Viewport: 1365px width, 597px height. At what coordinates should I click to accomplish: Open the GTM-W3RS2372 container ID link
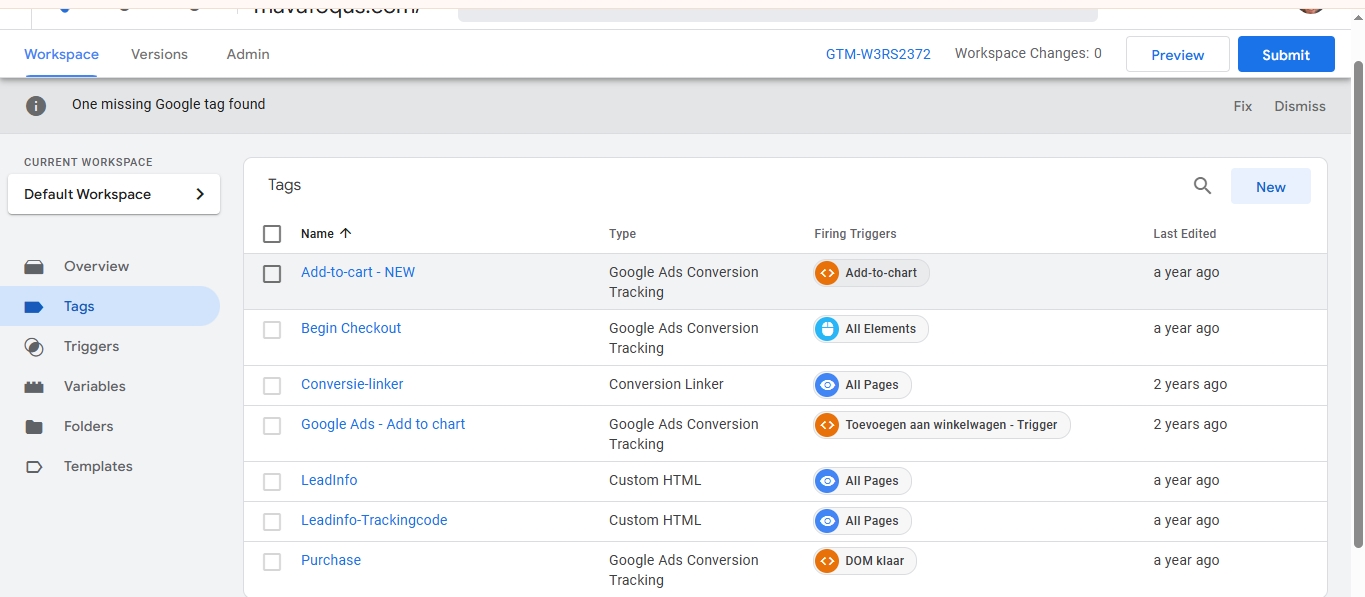tap(878, 54)
